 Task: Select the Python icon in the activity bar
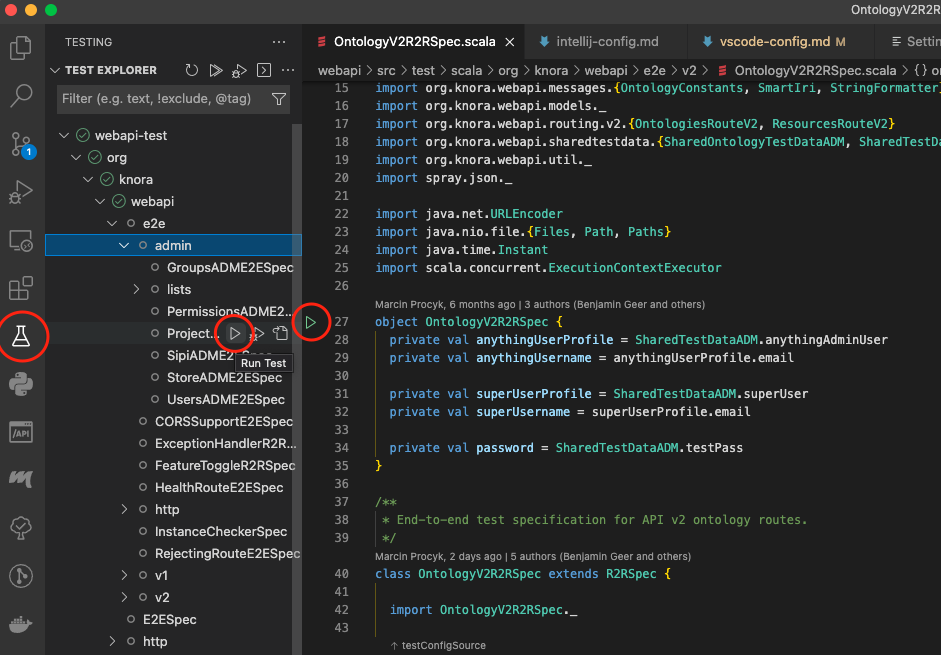[x=22, y=383]
